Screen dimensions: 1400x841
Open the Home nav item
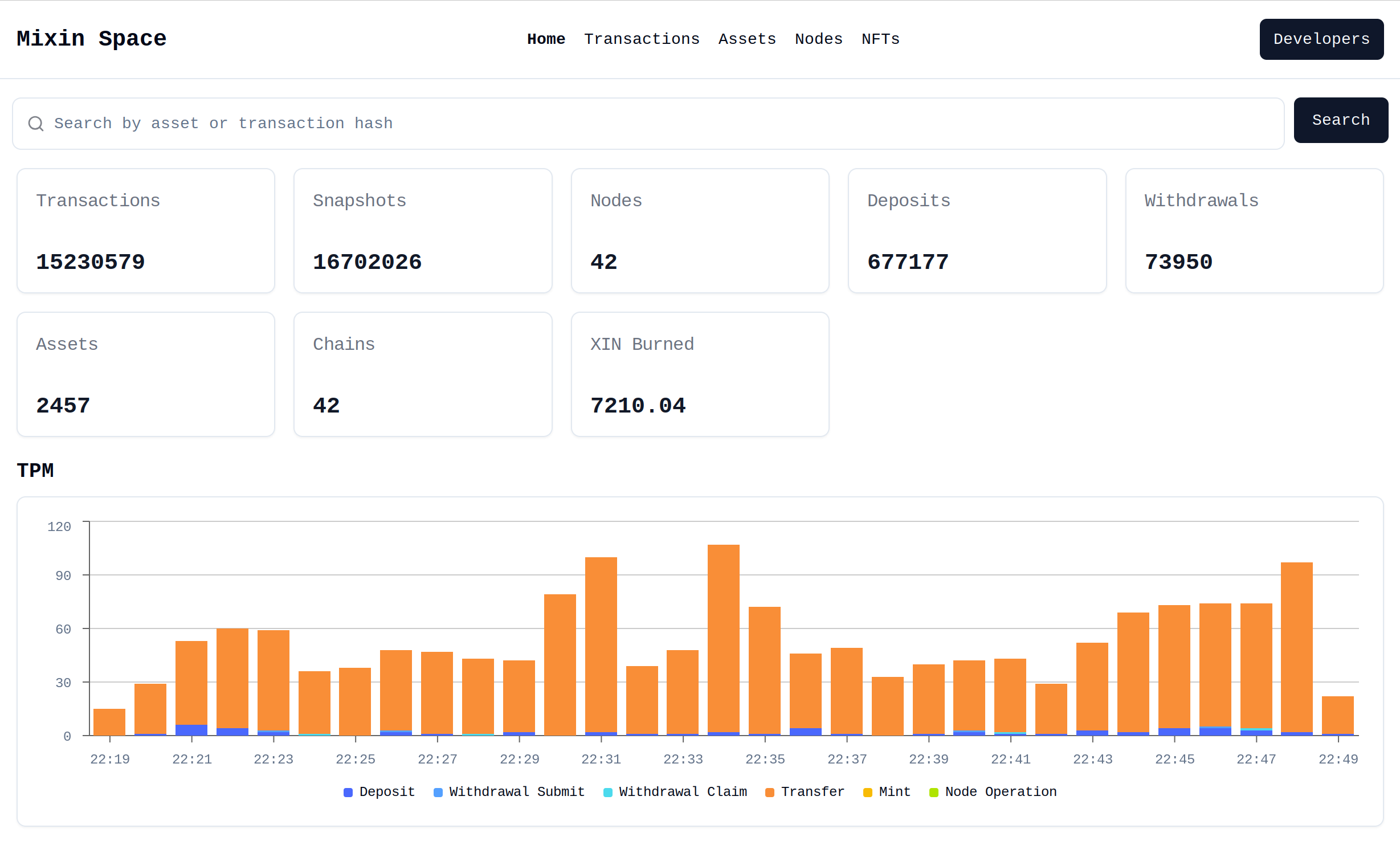[x=546, y=39]
